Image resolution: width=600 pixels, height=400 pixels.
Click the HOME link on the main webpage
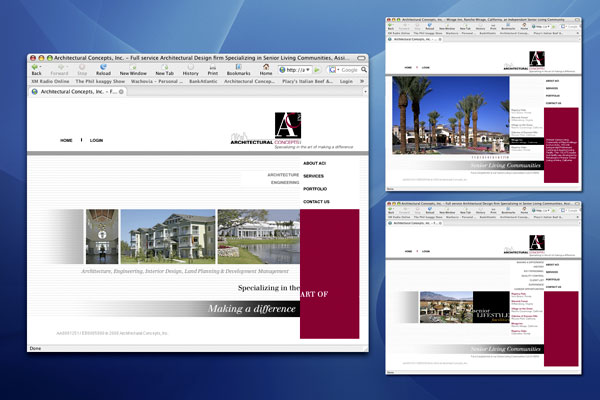pos(66,140)
